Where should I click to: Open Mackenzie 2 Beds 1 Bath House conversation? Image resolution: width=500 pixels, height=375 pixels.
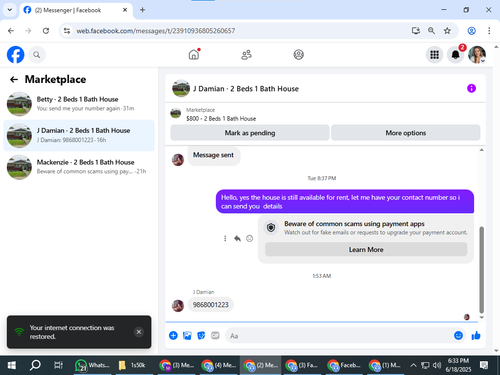click(x=79, y=167)
